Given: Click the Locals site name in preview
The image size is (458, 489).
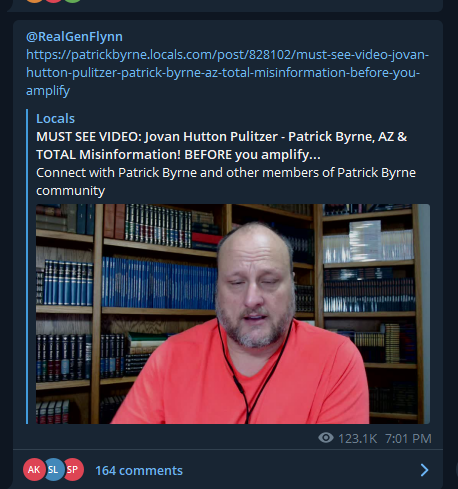Looking at the screenshot, I should 55,119.
